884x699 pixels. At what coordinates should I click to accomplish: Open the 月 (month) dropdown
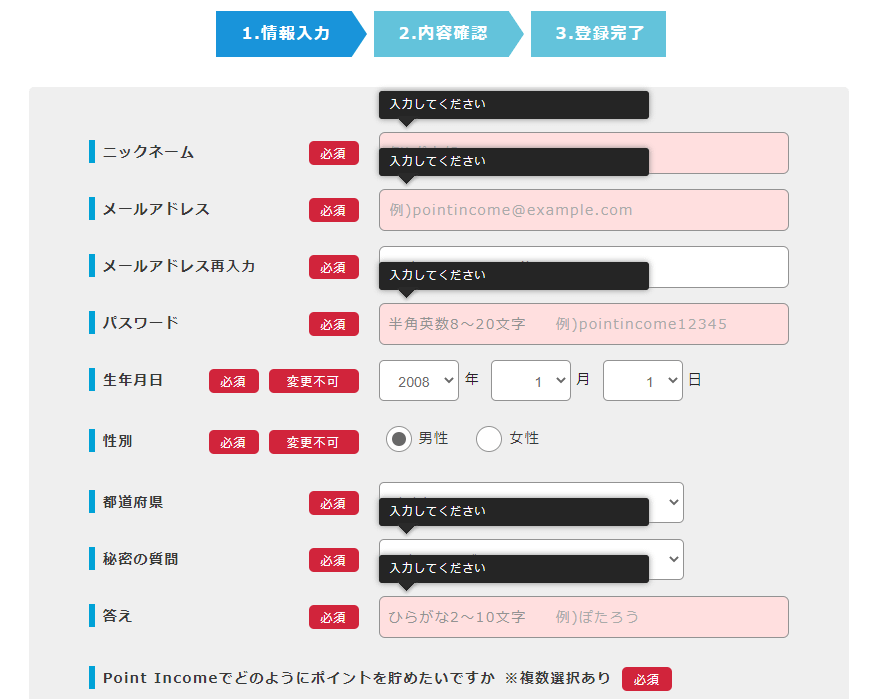tap(530, 380)
